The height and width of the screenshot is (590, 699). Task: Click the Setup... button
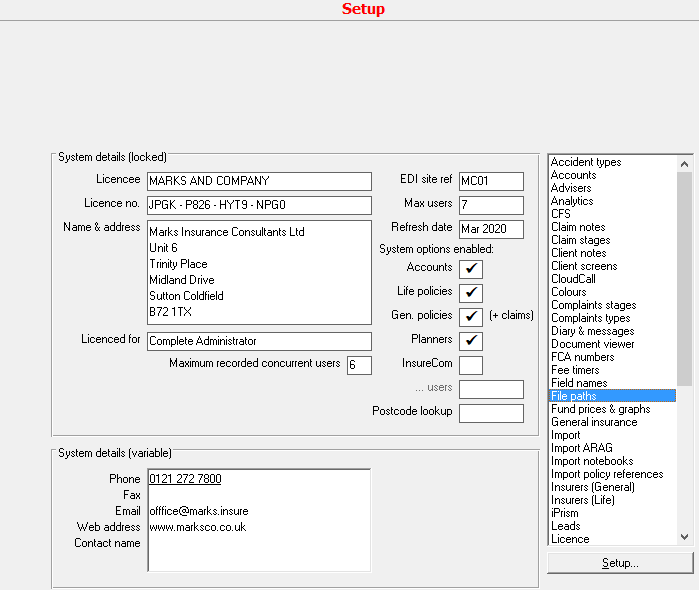[620, 563]
